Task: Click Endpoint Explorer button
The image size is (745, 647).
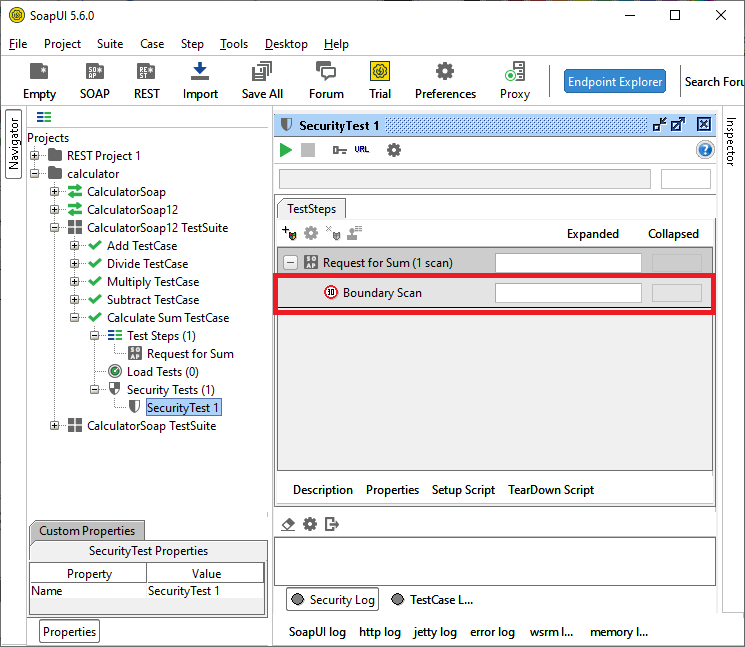Action: click(x=615, y=82)
